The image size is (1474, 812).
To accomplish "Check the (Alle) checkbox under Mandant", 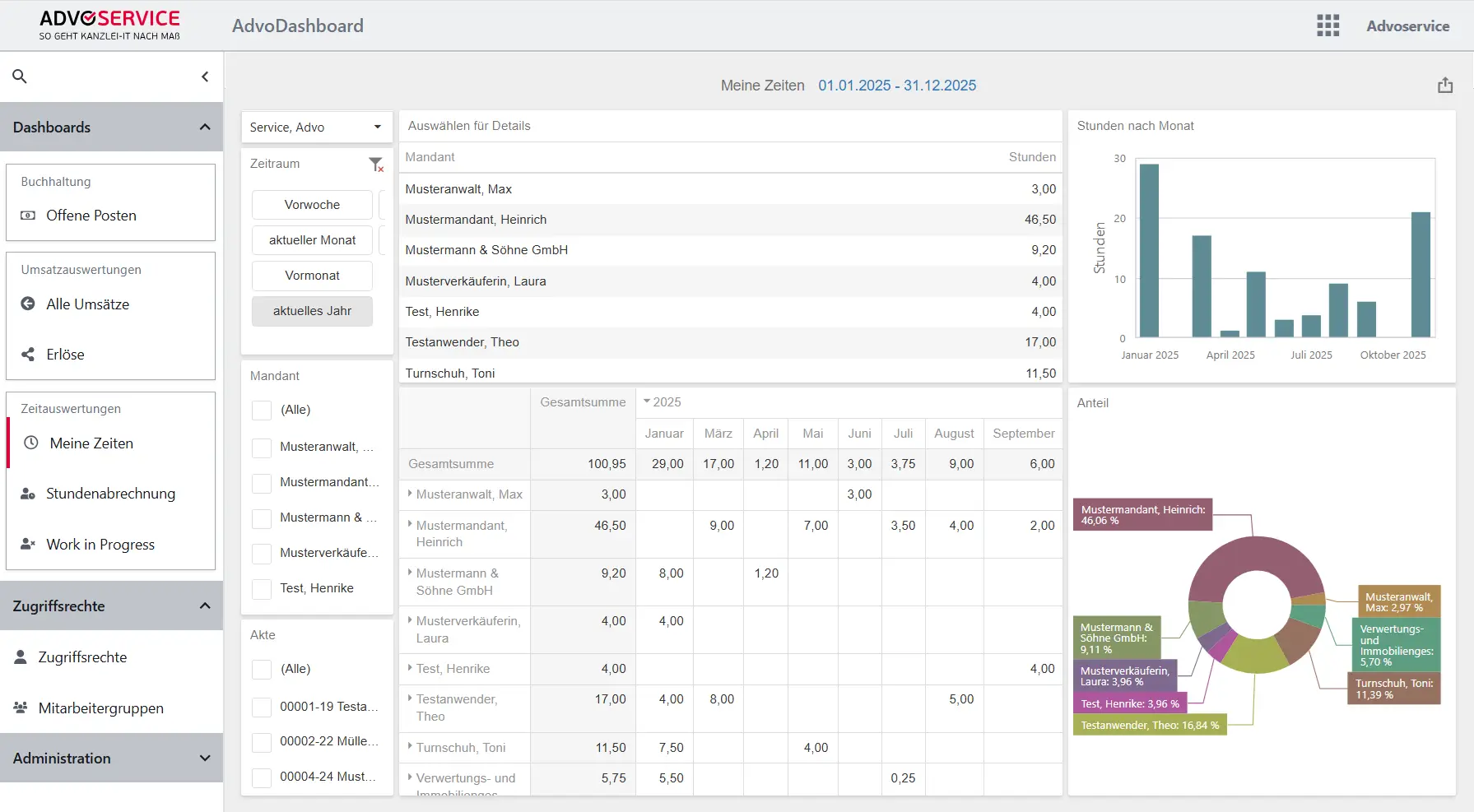I will point(261,410).
